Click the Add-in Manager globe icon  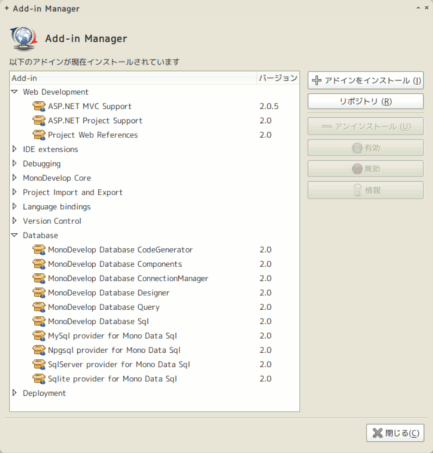pyautogui.click(x=23, y=38)
